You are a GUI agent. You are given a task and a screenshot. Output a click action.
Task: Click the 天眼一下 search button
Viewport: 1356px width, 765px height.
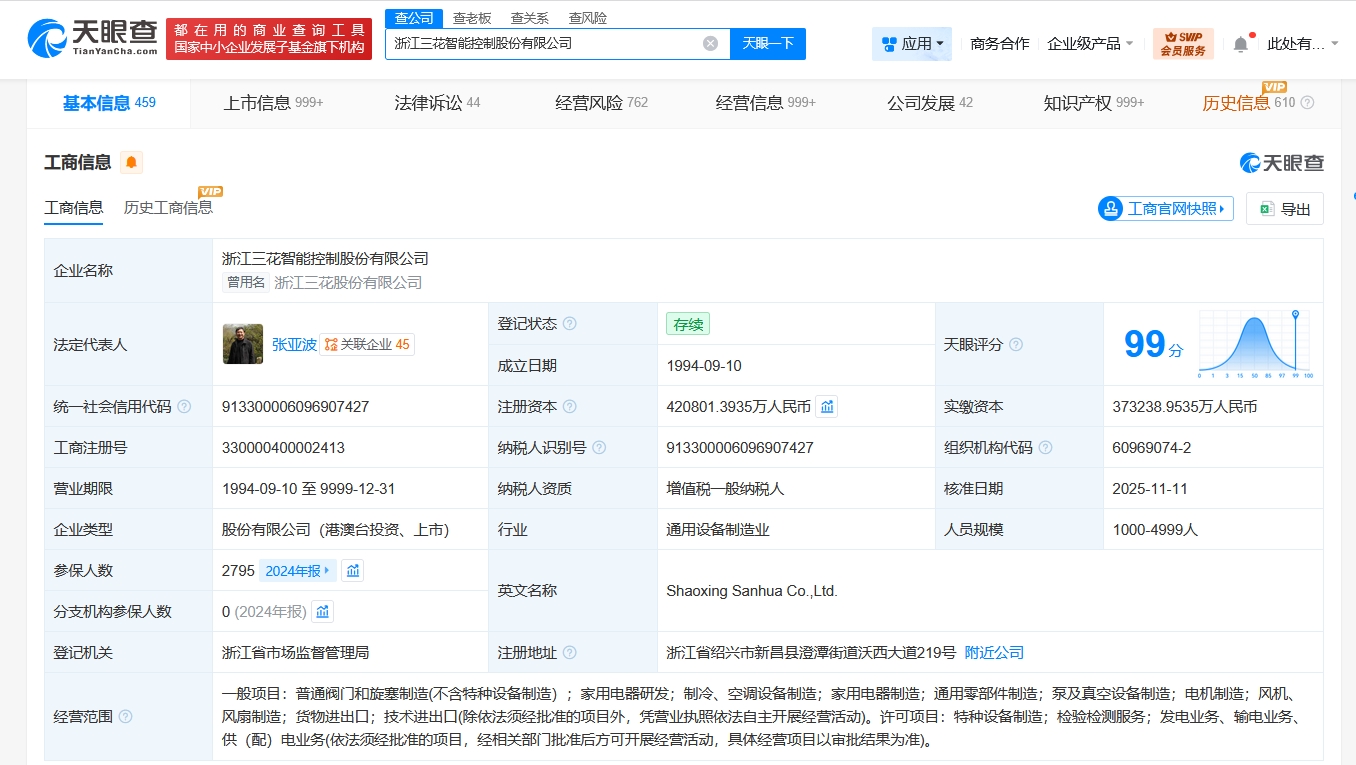767,43
